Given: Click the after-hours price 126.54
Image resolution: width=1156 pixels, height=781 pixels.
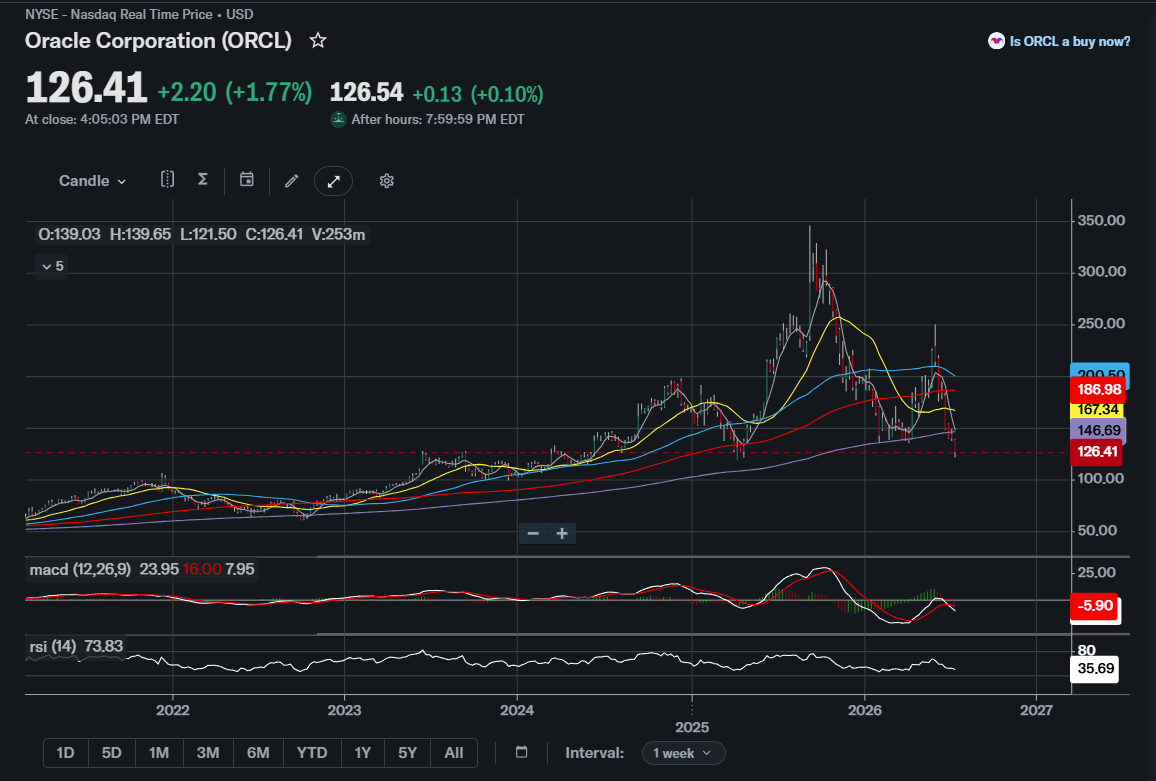Looking at the screenshot, I should point(366,93).
